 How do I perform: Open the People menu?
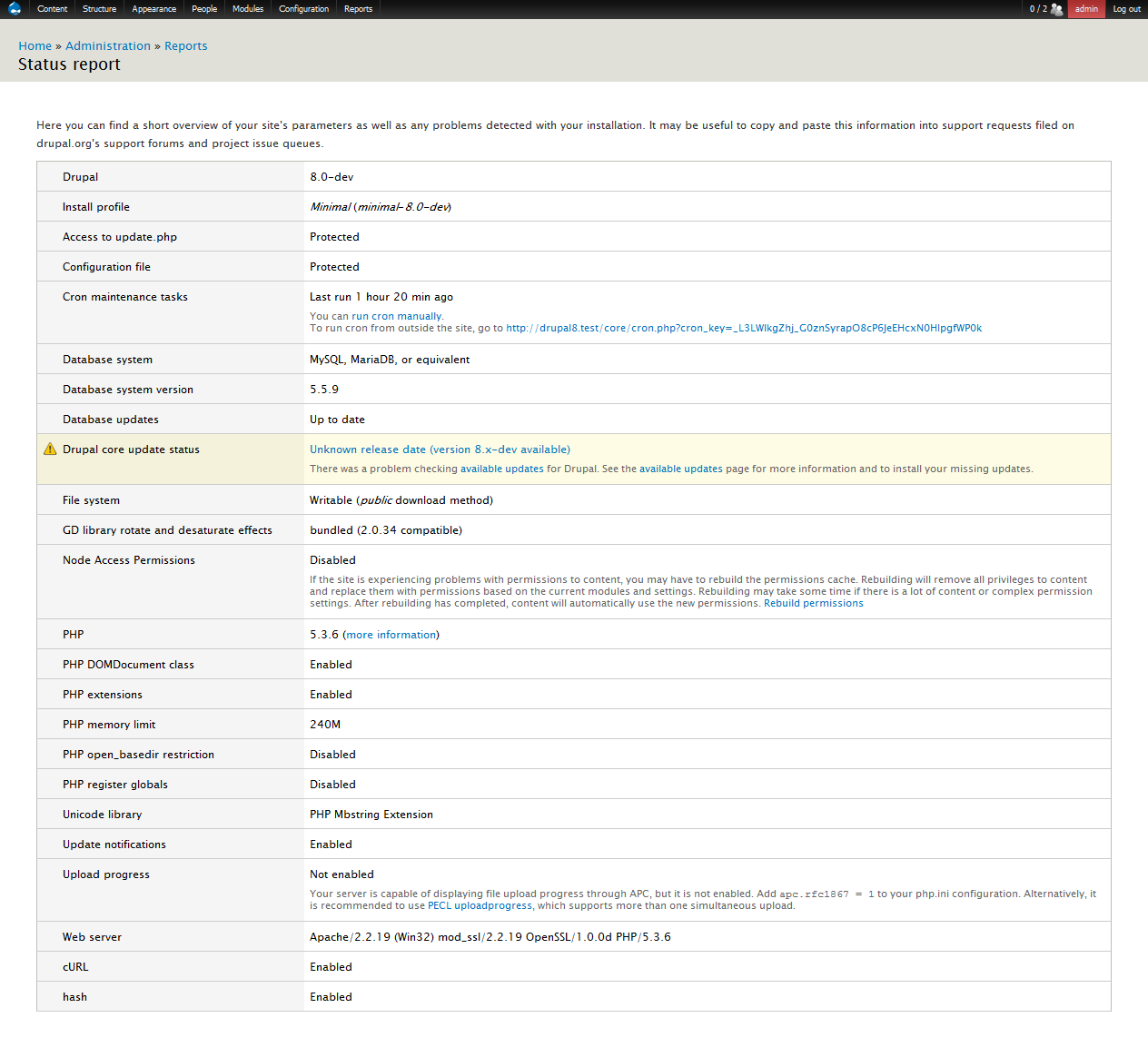click(x=204, y=8)
